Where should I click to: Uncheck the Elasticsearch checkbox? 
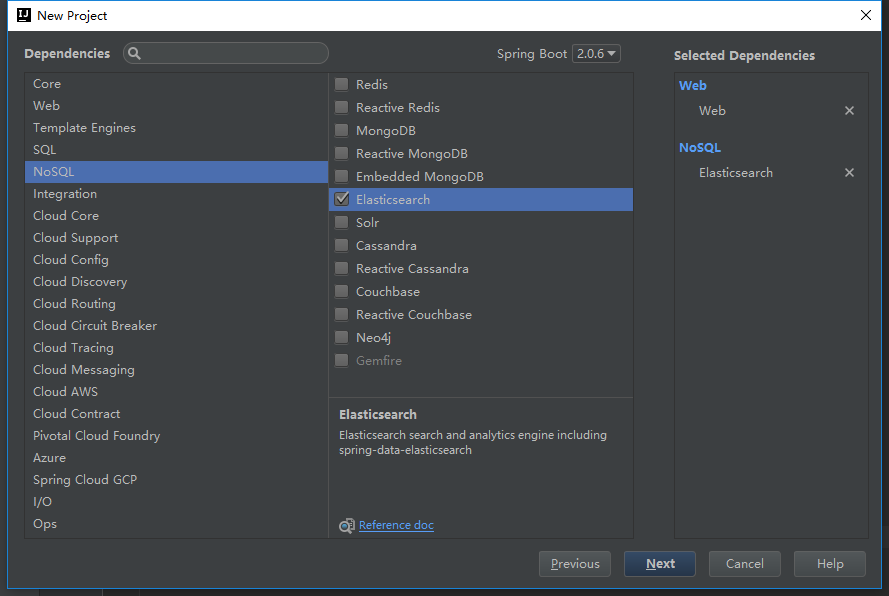click(x=341, y=199)
